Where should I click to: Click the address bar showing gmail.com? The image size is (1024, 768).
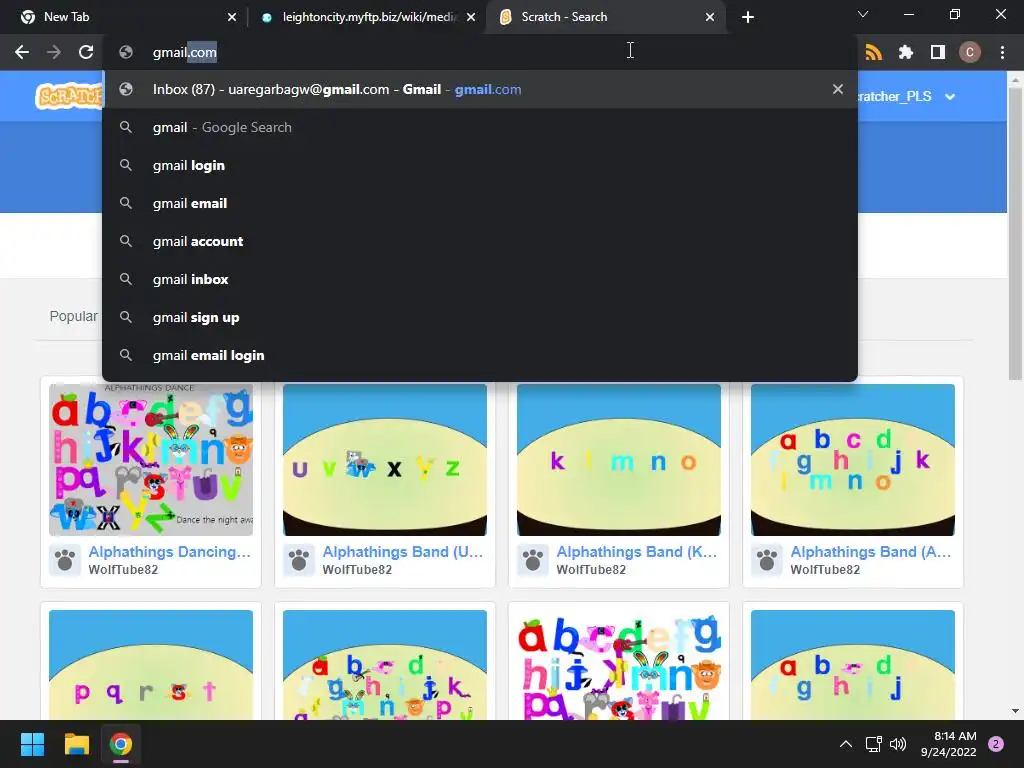coord(480,52)
